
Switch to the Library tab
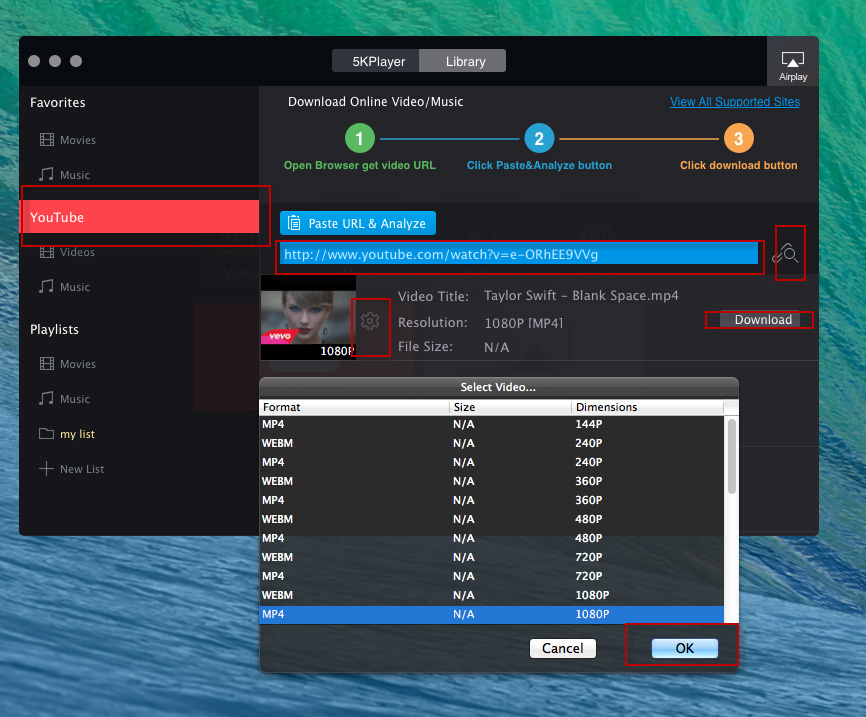point(463,61)
